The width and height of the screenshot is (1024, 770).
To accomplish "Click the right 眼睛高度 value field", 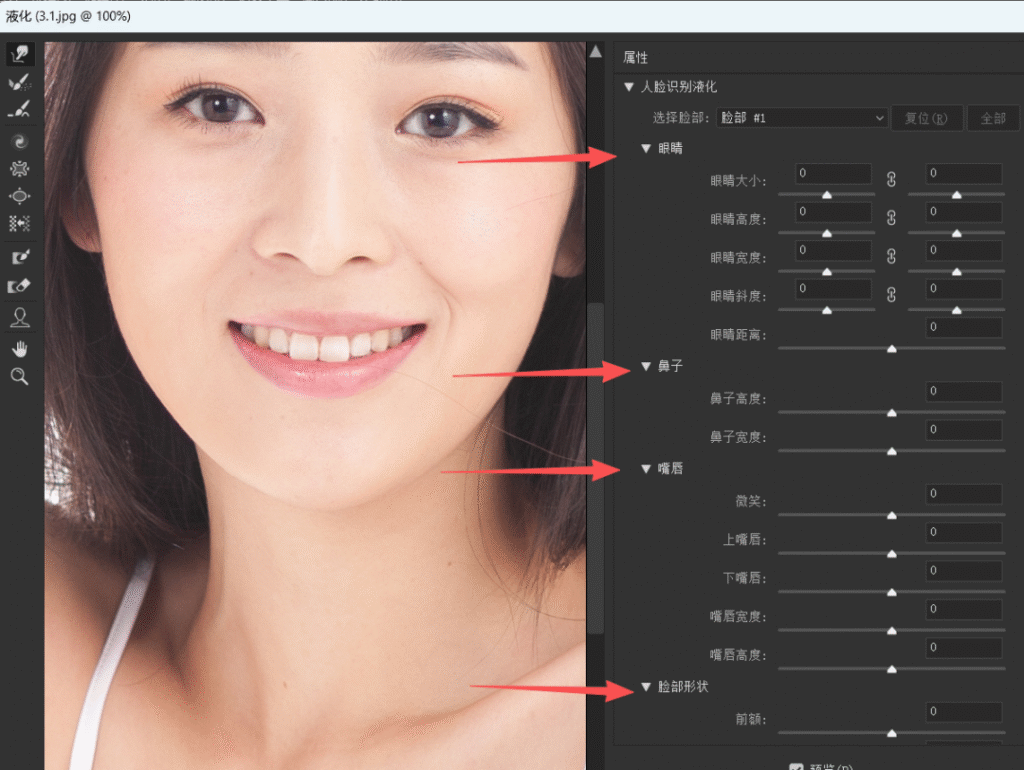I will click(x=964, y=212).
